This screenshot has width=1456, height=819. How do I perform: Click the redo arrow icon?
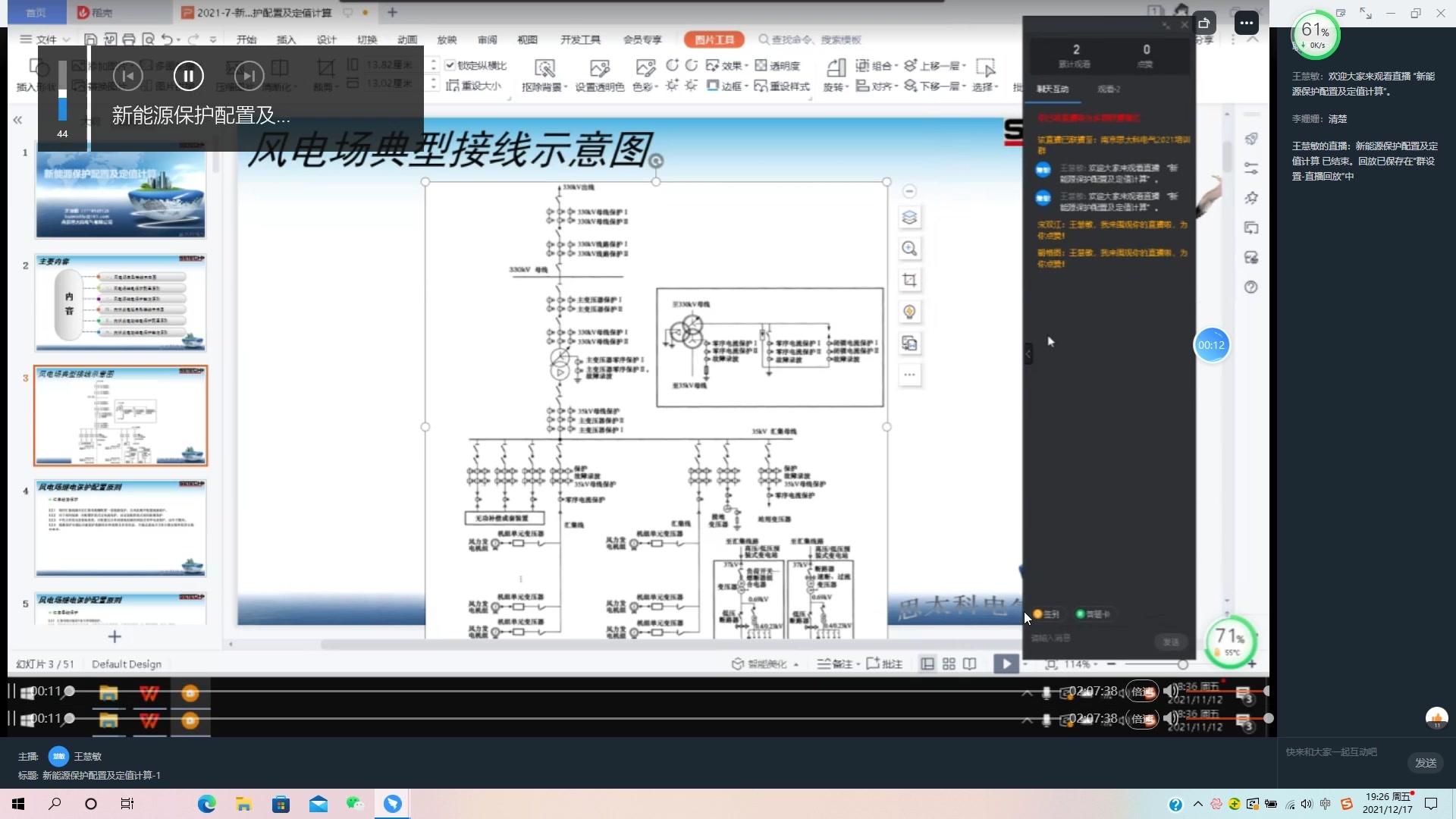(x=193, y=39)
